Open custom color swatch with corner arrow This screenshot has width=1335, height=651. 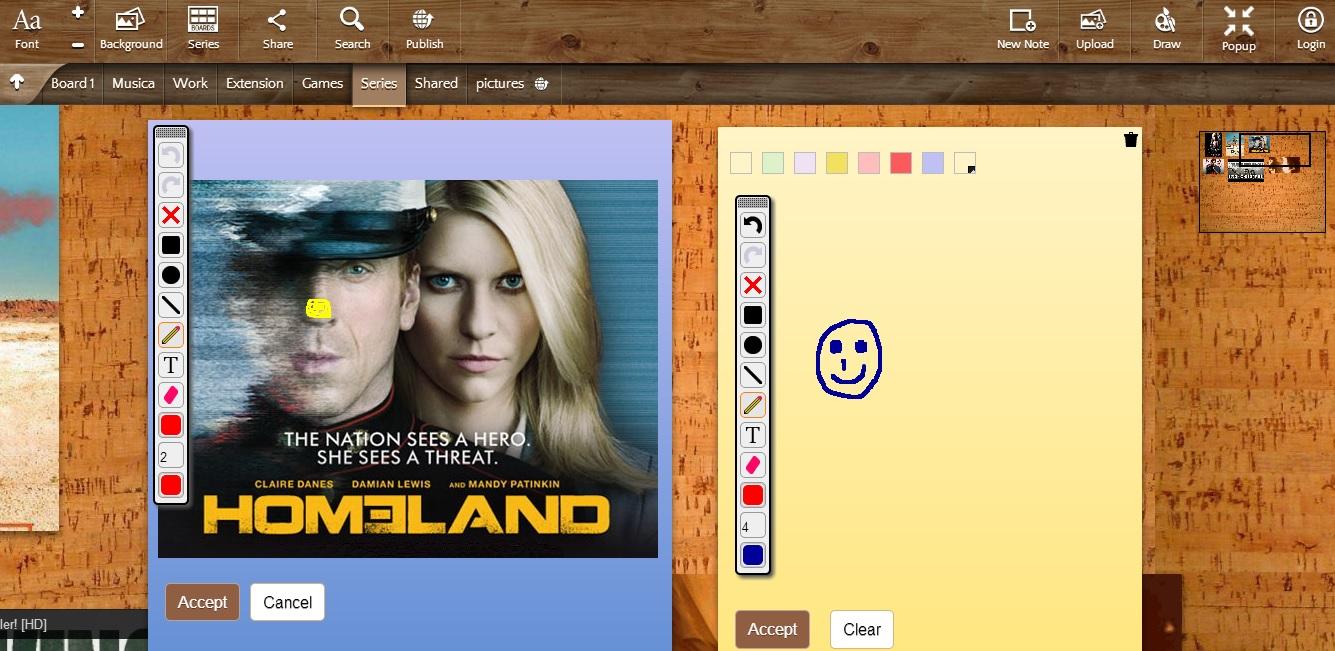coord(965,163)
